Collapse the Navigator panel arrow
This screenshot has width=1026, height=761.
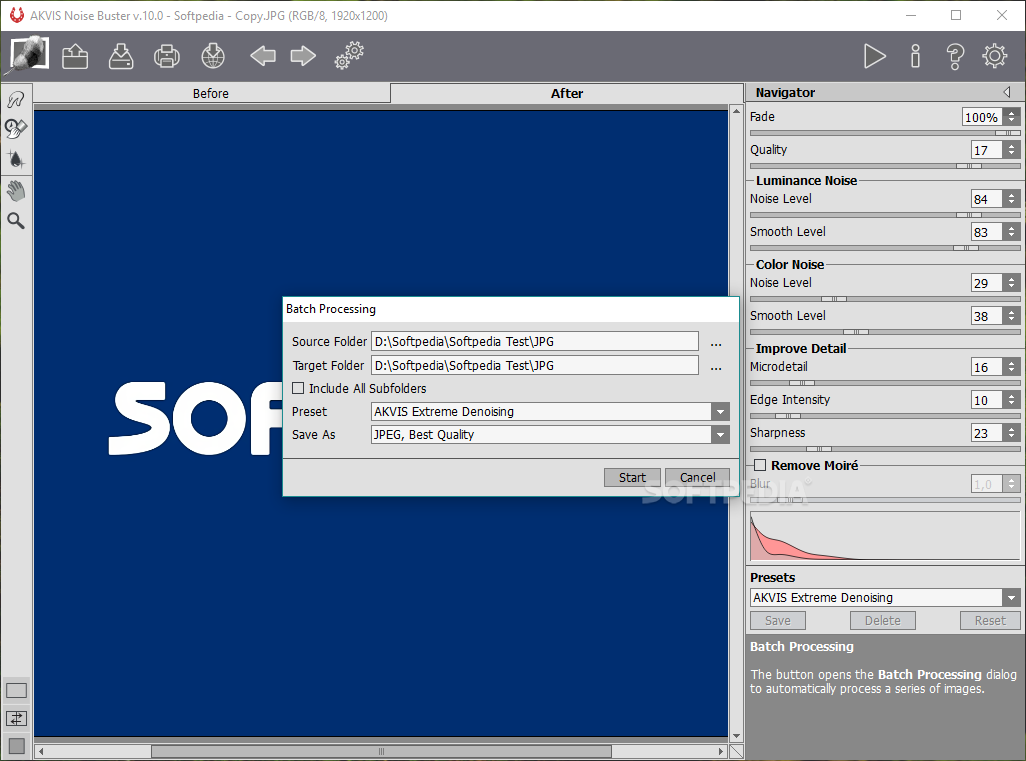point(1007,92)
